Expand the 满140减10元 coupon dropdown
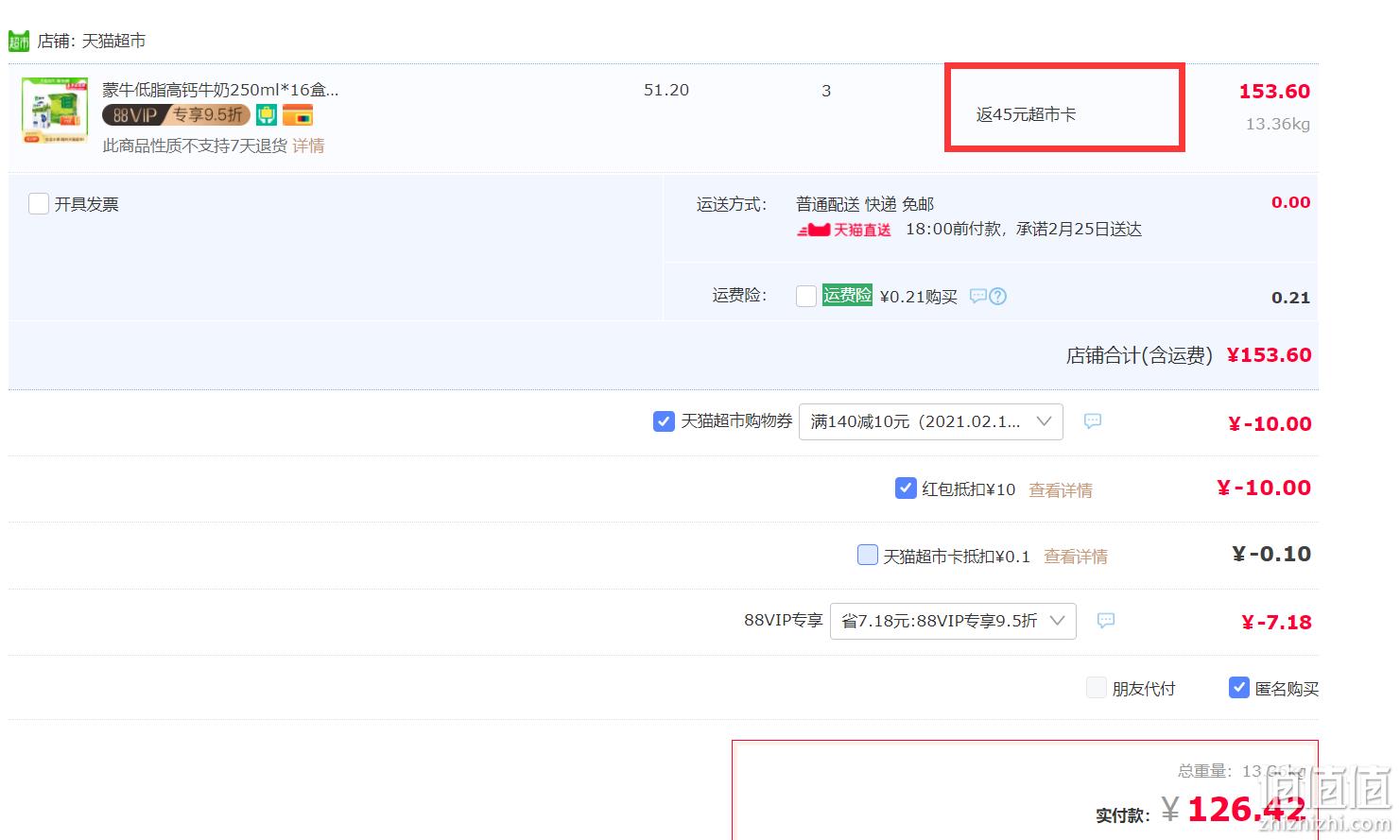1400x840 pixels. (931, 421)
